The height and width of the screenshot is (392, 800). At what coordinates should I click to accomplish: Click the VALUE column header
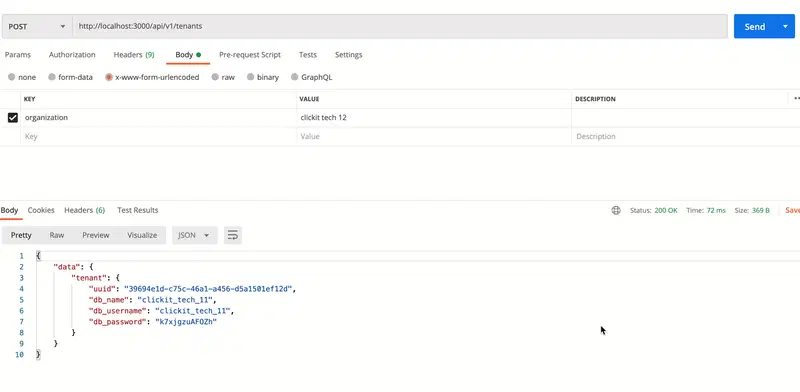coord(309,99)
